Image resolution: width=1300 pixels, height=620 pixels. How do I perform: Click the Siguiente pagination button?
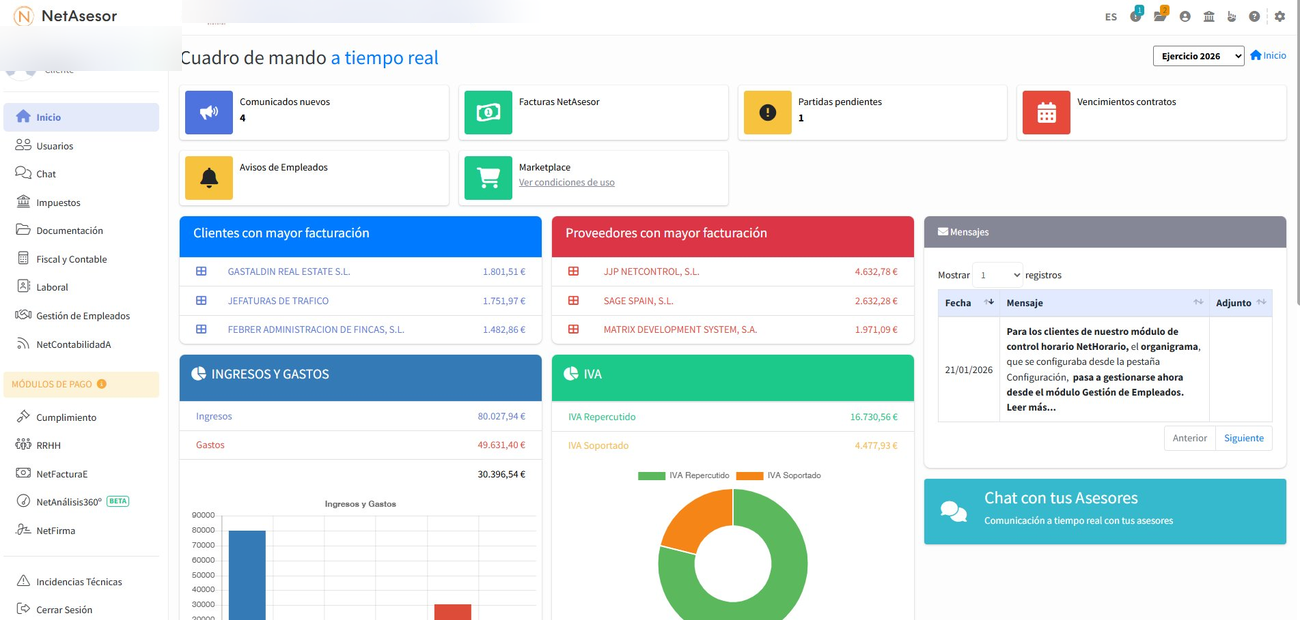click(x=1243, y=438)
